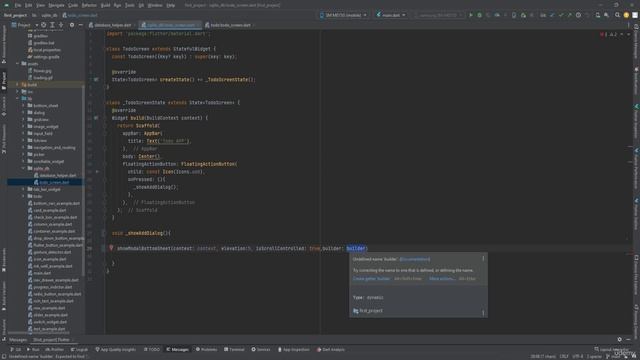This screenshot has height=360, width=640.
Task: Open the Refactor menu
Action: (89, 5)
